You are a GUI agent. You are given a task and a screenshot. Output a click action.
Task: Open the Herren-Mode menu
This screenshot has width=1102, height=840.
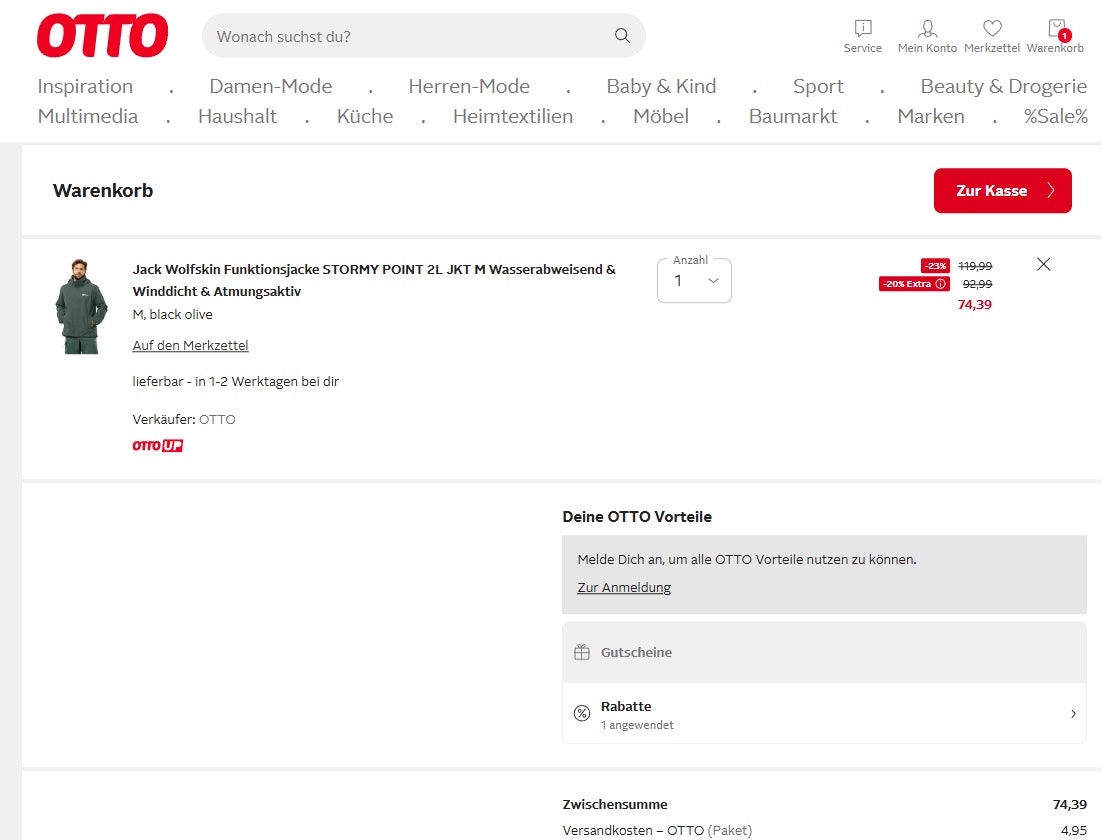468,86
